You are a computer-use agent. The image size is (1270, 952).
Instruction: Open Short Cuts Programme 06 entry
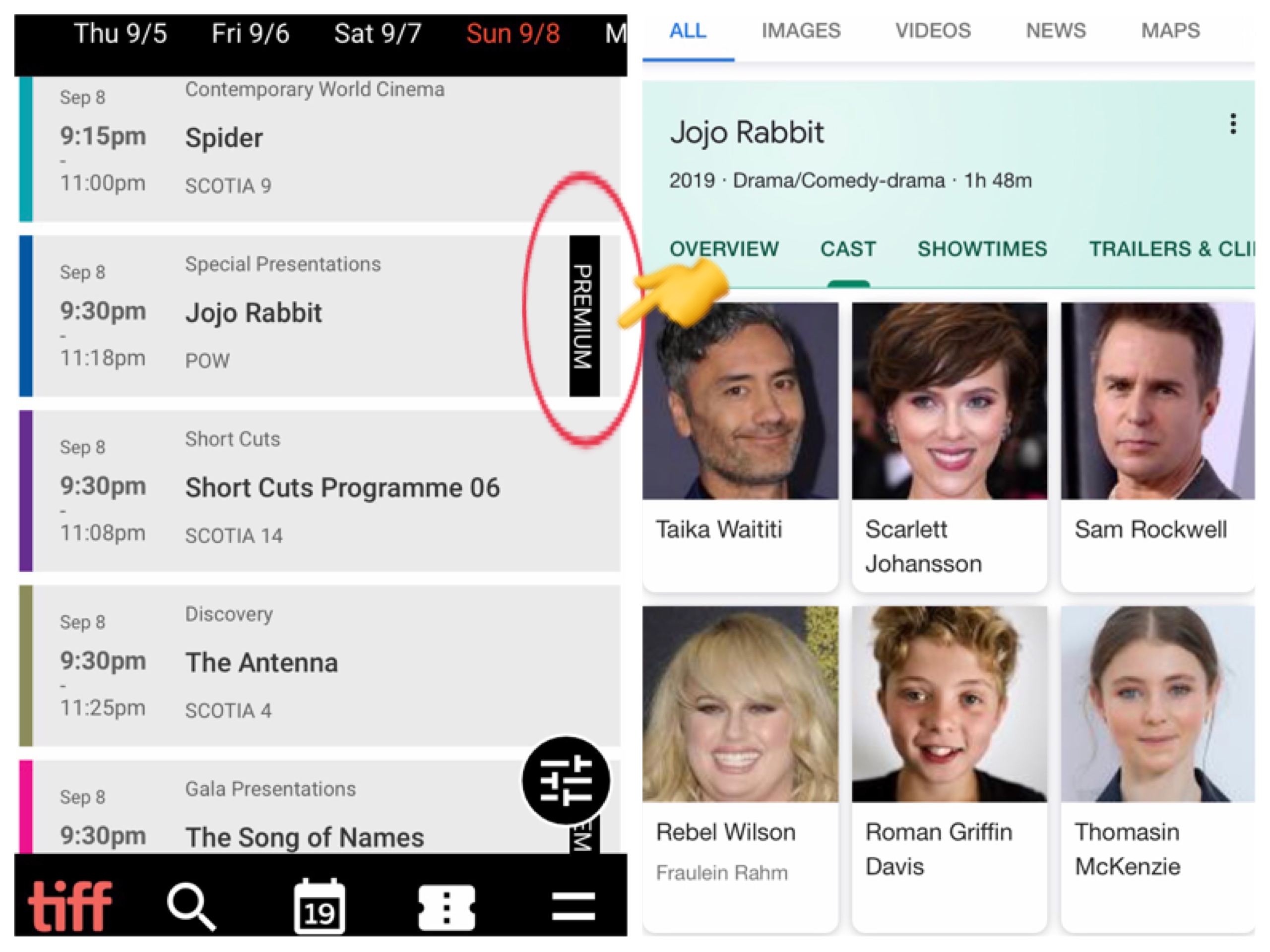coord(320,491)
